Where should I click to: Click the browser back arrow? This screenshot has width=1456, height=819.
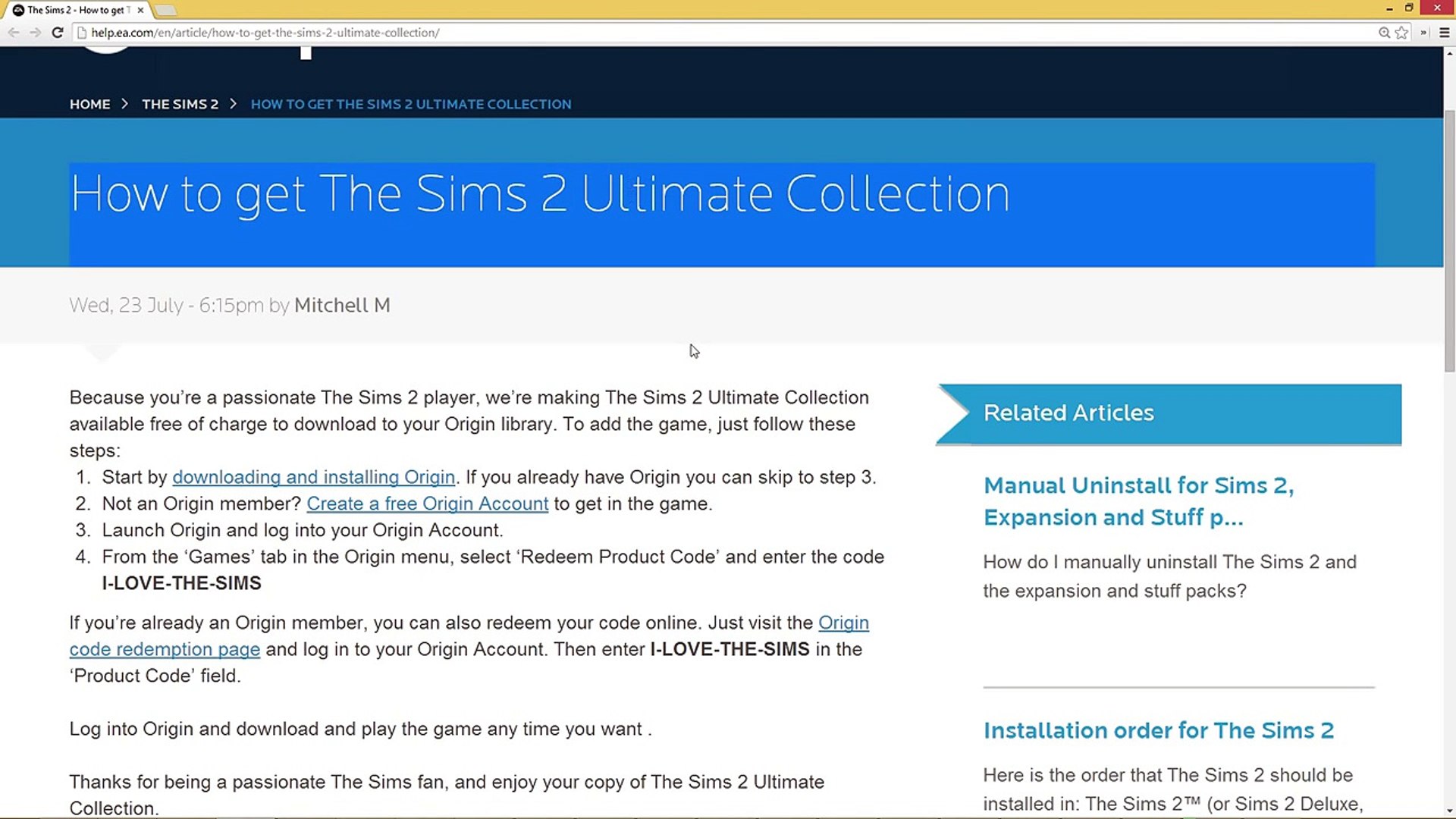[x=14, y=33]
